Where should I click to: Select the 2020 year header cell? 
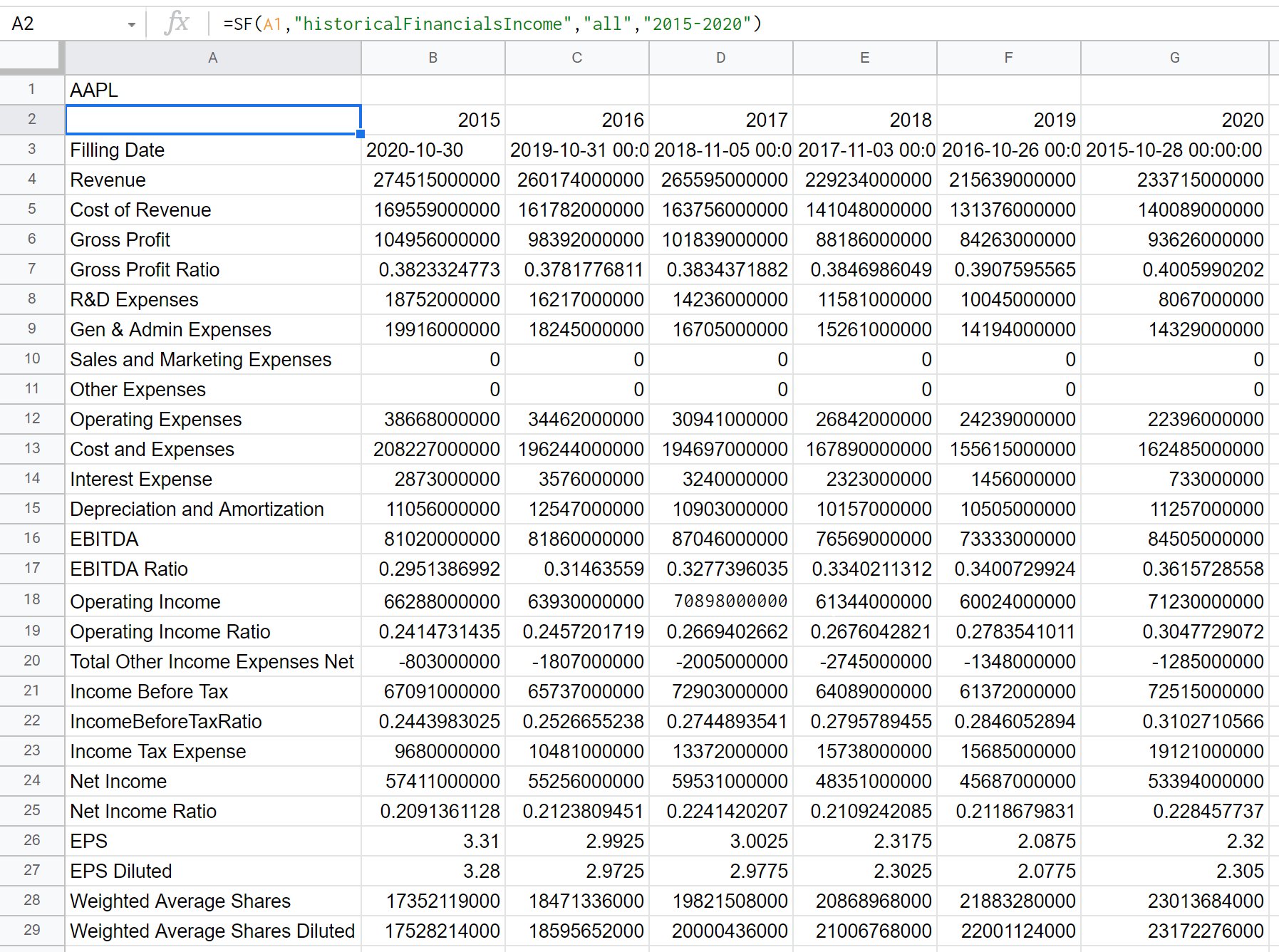(1175, 120)
